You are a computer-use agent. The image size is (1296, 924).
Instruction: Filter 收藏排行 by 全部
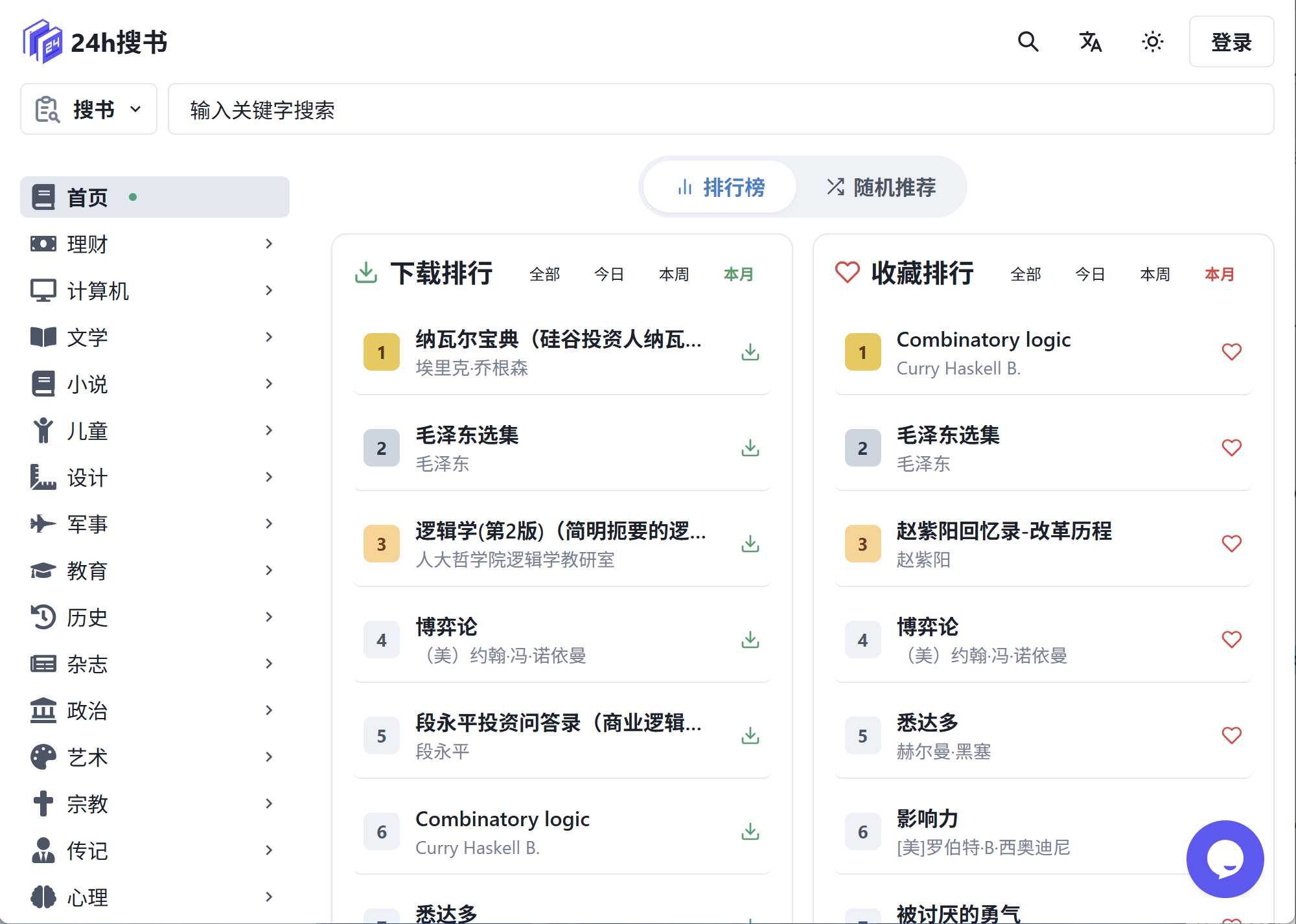1026,274
